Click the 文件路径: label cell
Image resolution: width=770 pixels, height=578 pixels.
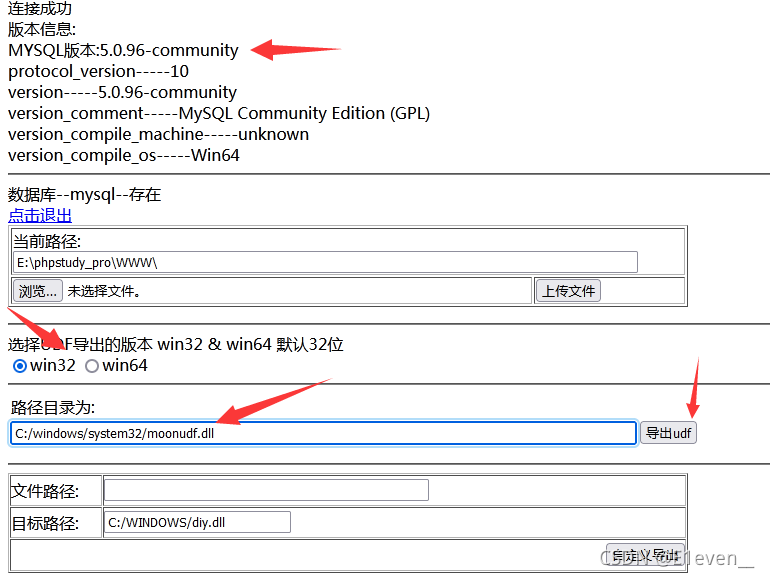coord(55,491)
